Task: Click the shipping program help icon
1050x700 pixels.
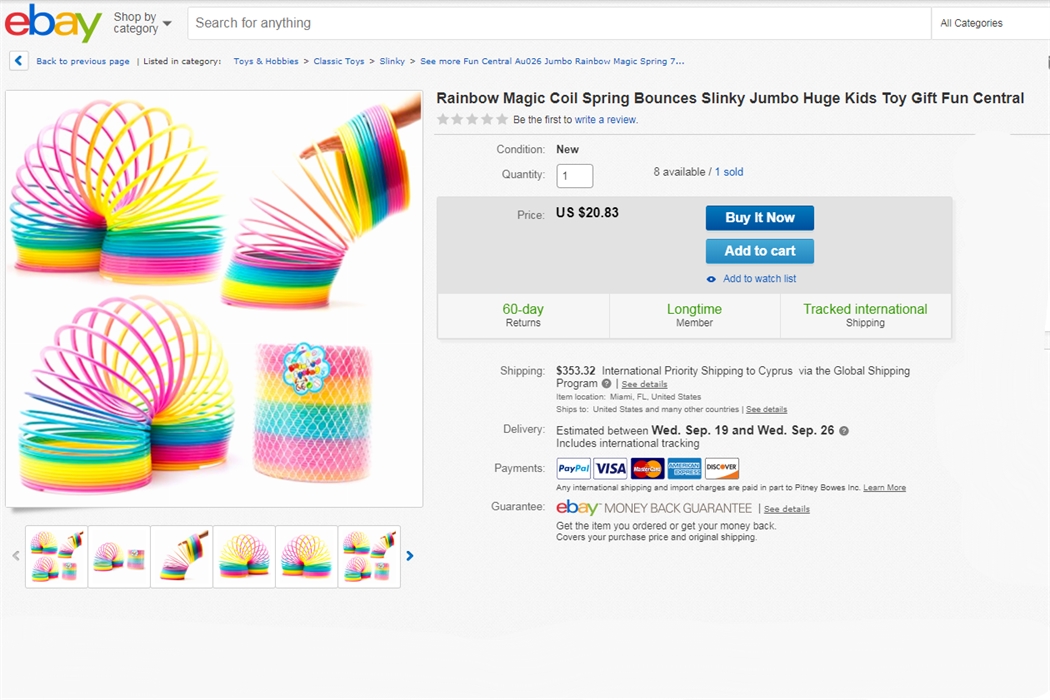Action: 606,384
